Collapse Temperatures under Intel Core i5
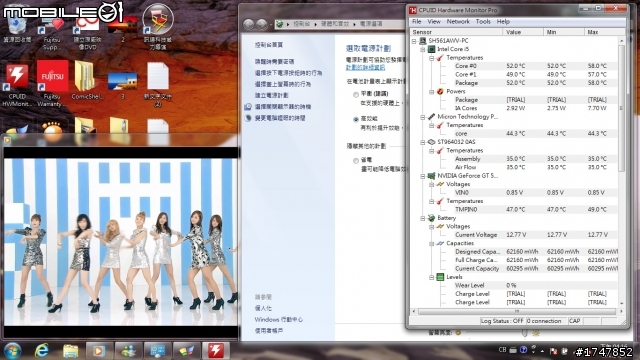640x360 pixels. [431, 58]
